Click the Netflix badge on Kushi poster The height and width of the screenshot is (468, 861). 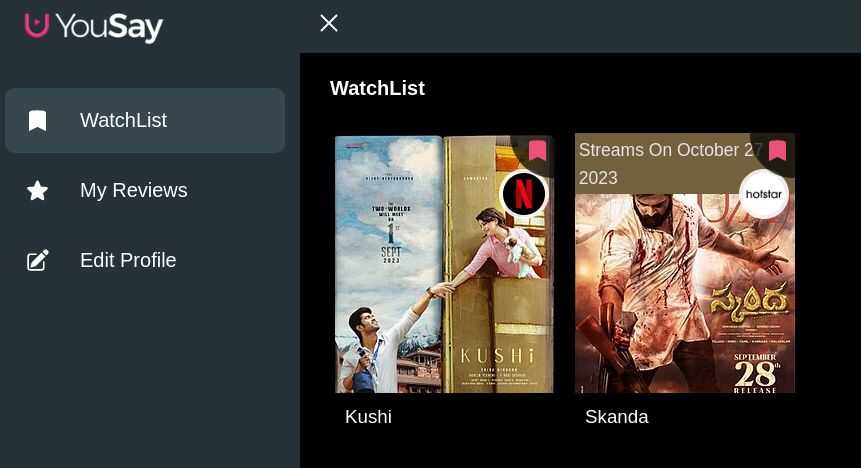click(x=524, y=194)
